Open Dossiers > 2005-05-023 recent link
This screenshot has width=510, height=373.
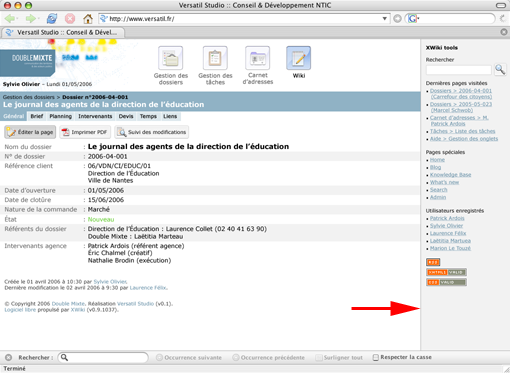461,107
